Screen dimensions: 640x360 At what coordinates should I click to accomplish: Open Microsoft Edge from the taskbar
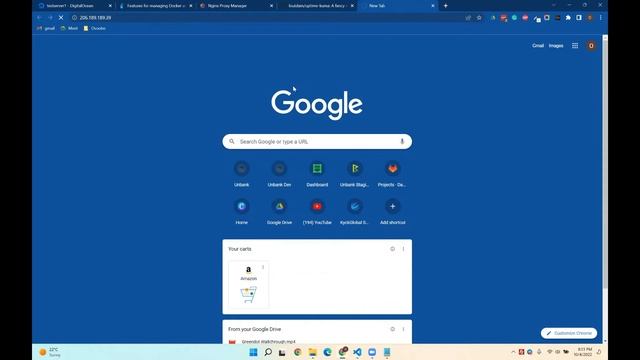[x=327, y=352]
